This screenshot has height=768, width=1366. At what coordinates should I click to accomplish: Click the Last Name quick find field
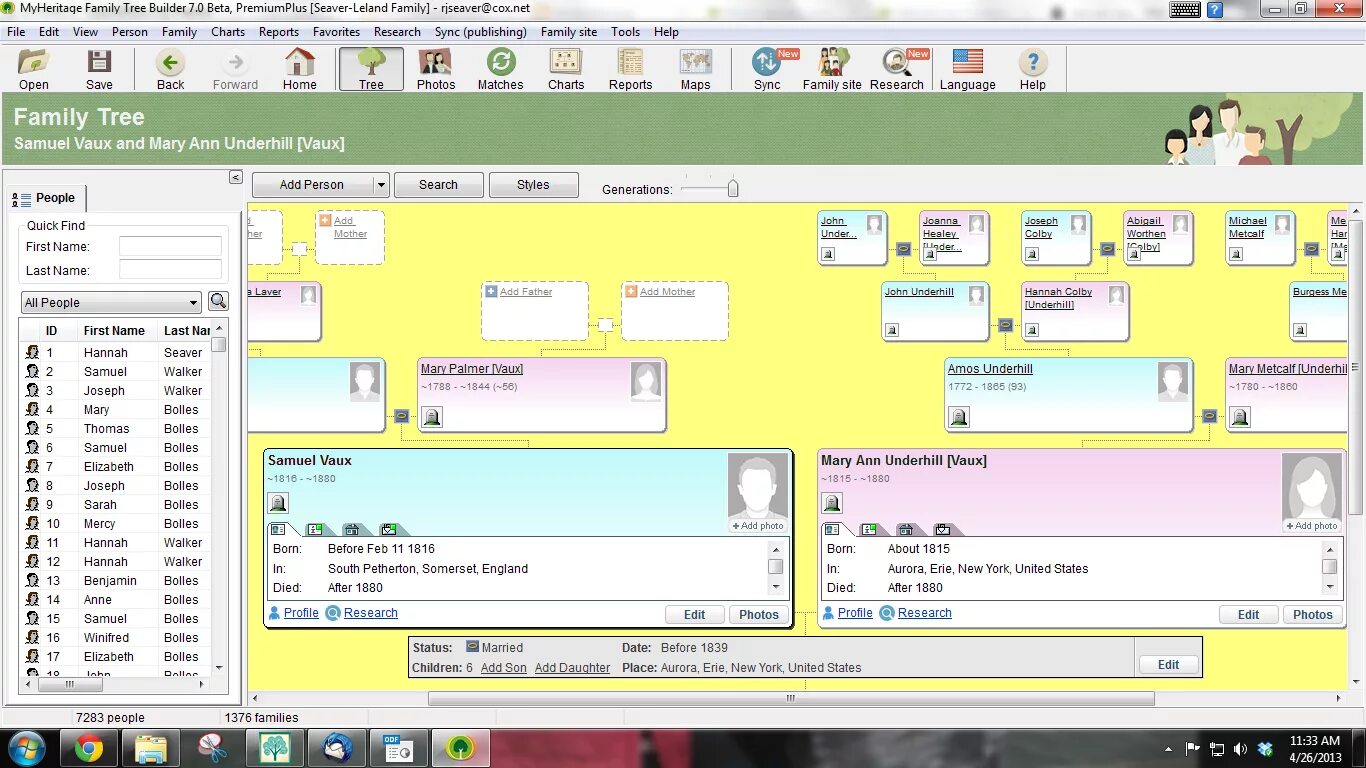[x=170, y=270]
